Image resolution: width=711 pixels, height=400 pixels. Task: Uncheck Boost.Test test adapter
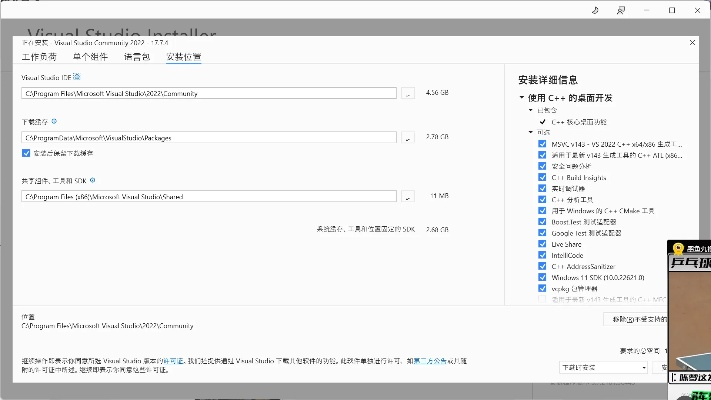[x=542, y=221]
